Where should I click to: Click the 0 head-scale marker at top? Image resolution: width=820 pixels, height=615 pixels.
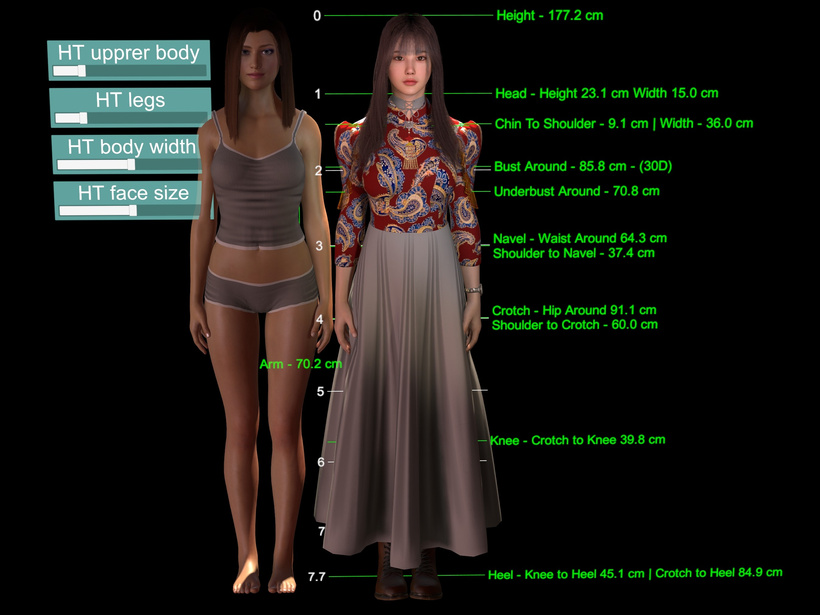pos(317,16)
